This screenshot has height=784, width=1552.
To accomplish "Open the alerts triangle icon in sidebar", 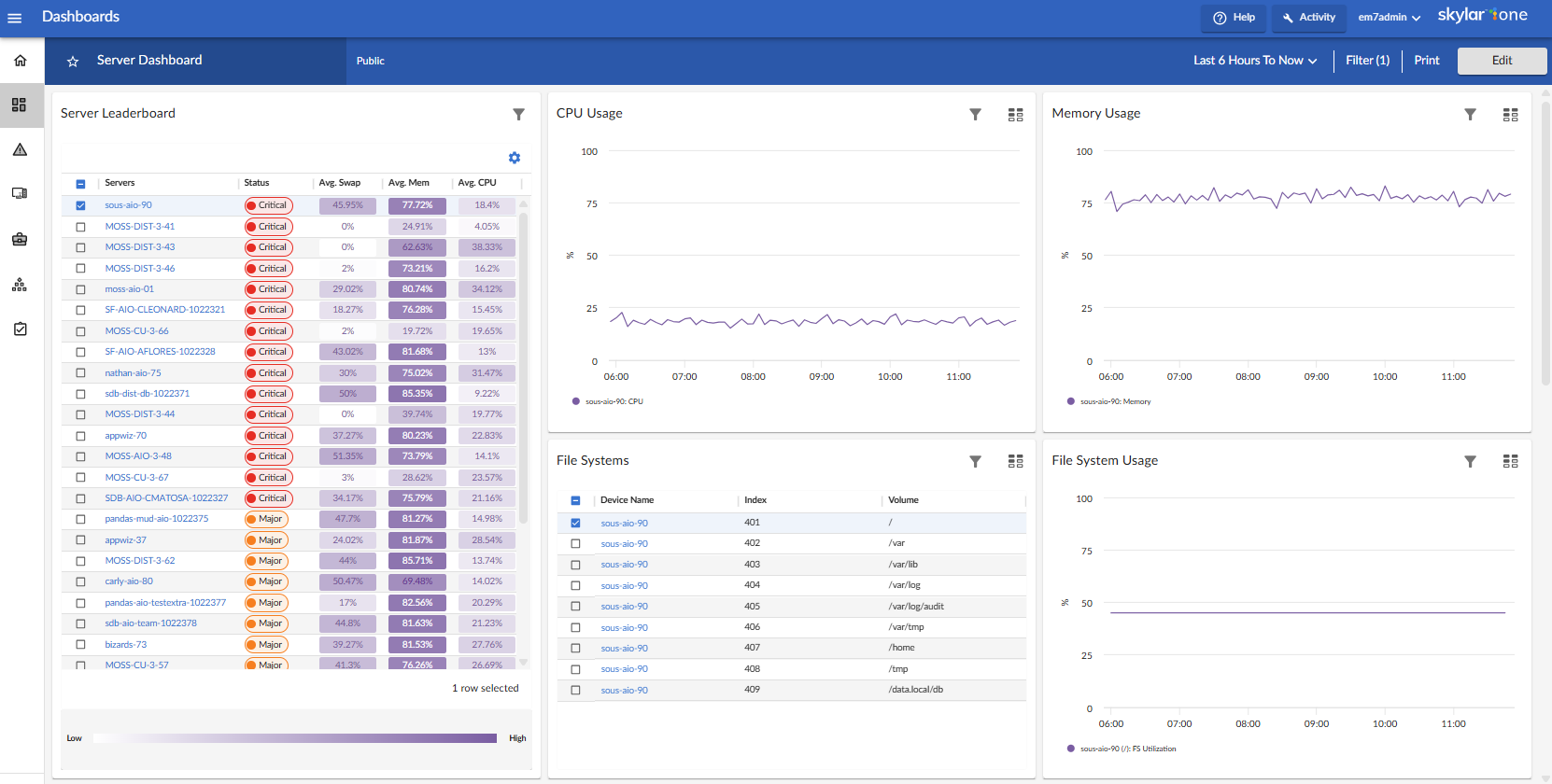I will (20, 149).
